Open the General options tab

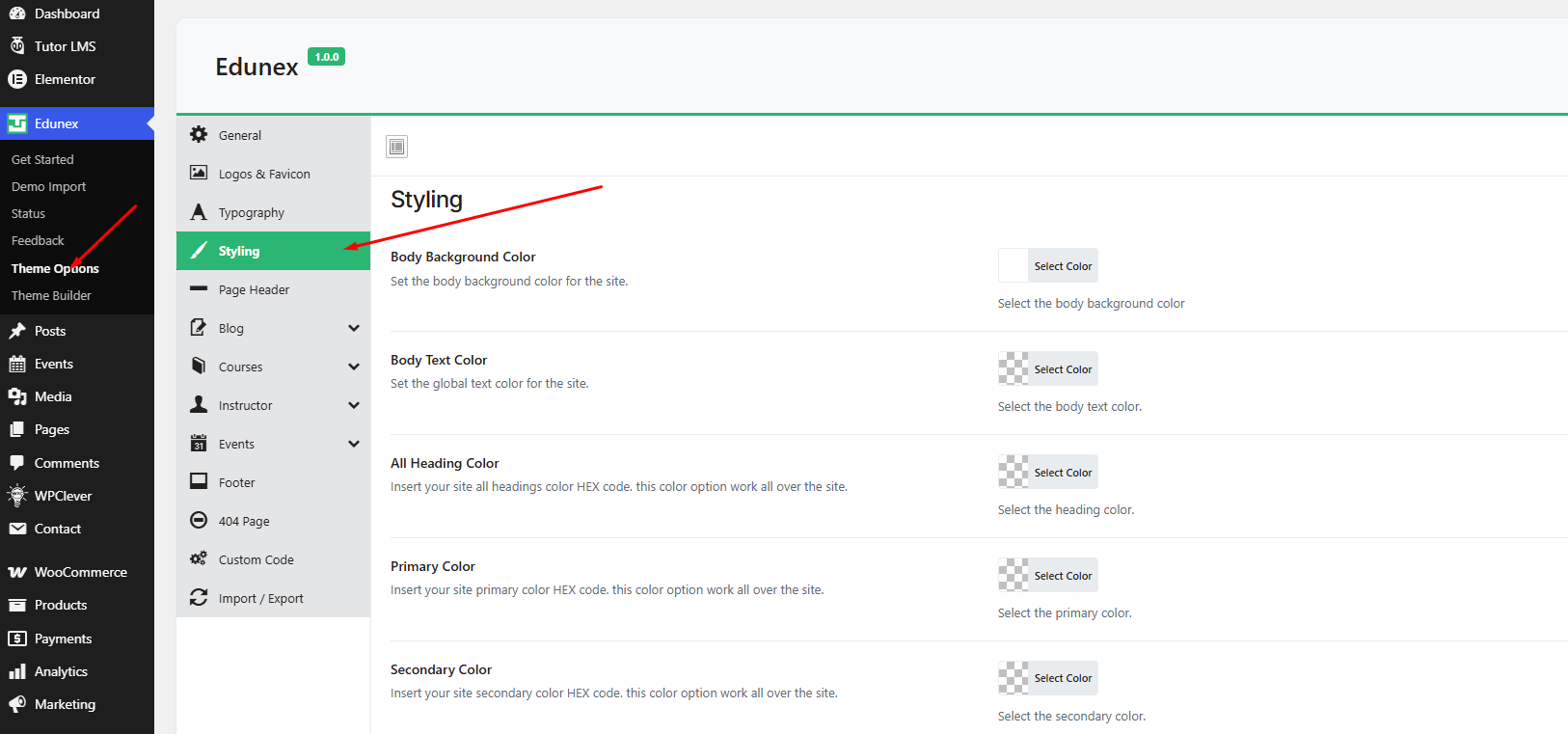click(x=274, y=135)
